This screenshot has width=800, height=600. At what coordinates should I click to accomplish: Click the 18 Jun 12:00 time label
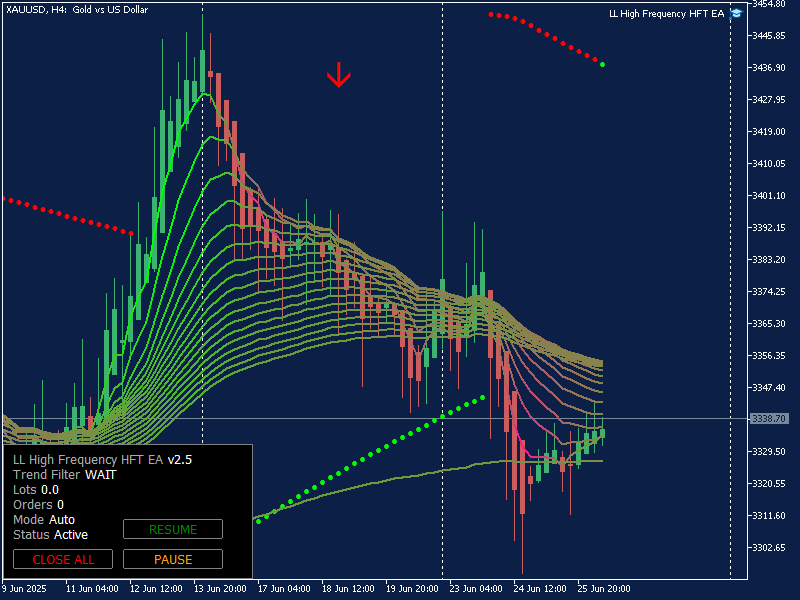(348, 588)
